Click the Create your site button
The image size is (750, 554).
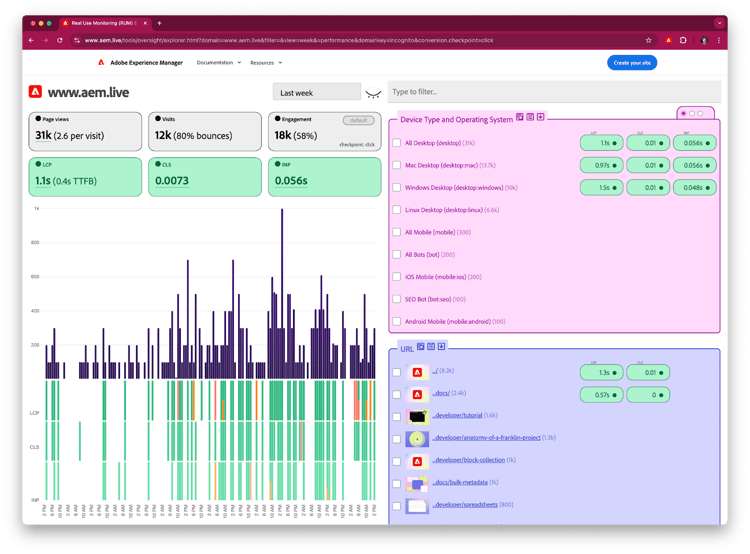point(632,63)
